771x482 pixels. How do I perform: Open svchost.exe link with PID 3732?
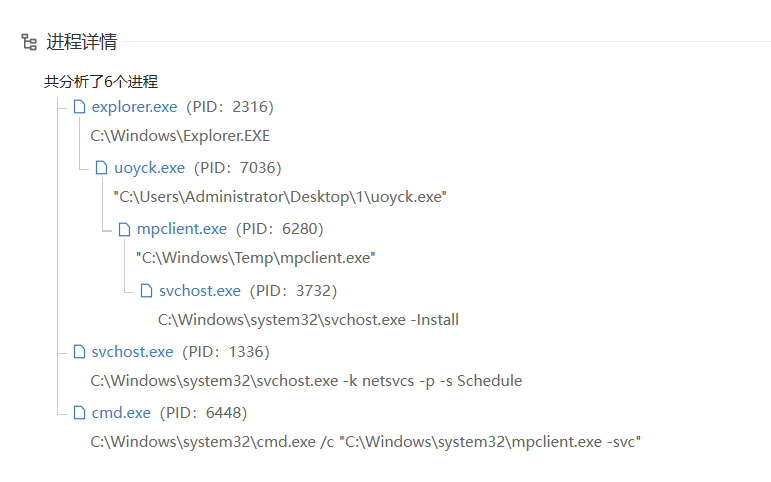[x=199, y=291]
